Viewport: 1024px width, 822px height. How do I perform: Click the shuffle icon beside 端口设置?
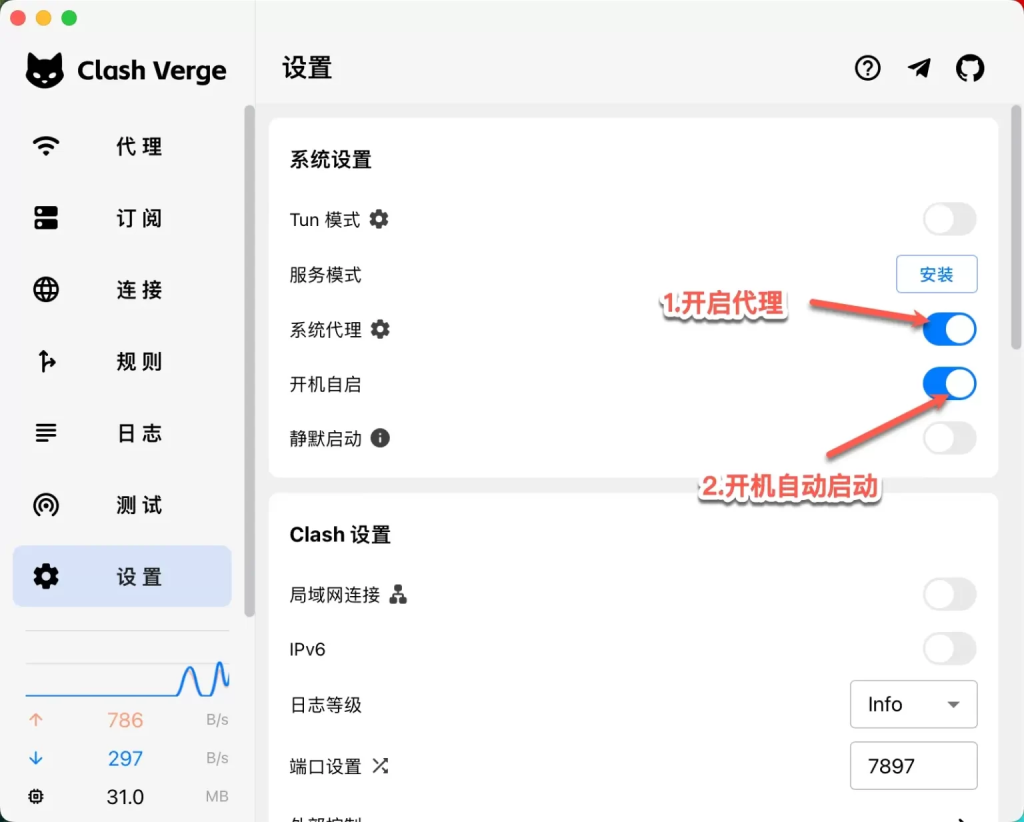point(380,766)
